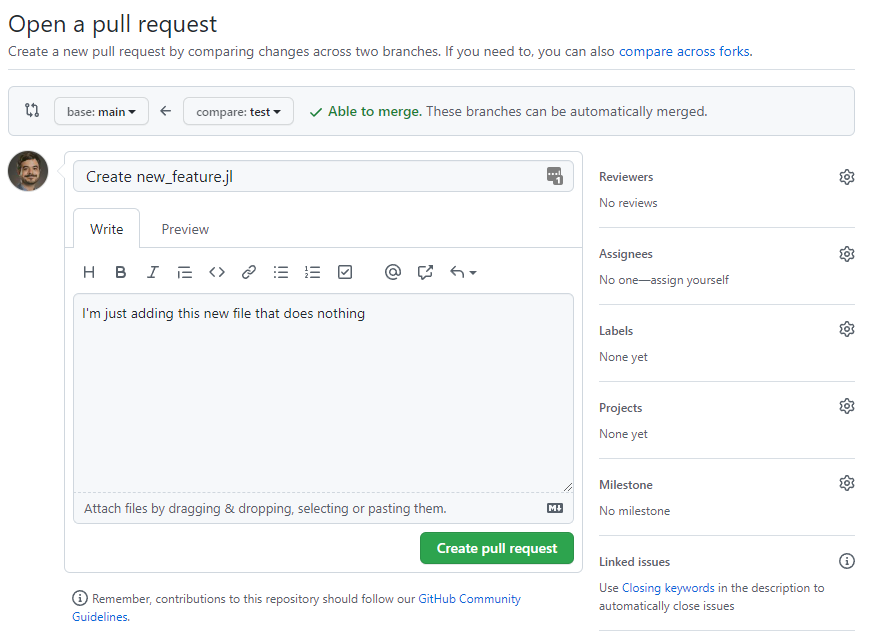
Task: Open the Labels gear settings
Action: [847, 330]
